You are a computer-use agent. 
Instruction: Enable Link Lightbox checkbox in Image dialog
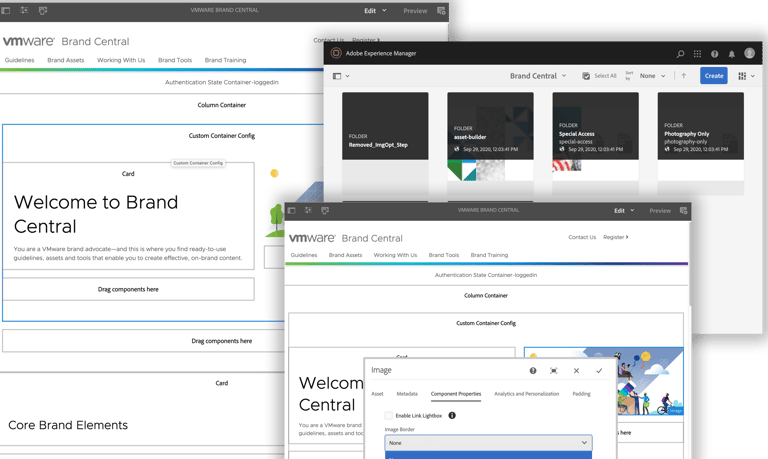388,415
